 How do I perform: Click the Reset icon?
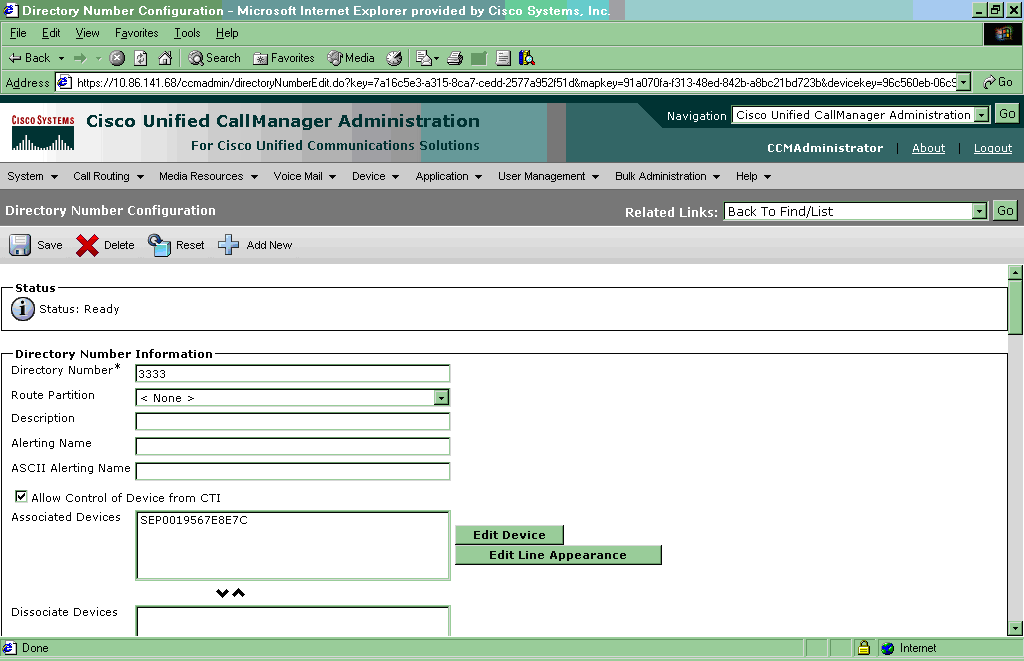(x=159, y=245)
